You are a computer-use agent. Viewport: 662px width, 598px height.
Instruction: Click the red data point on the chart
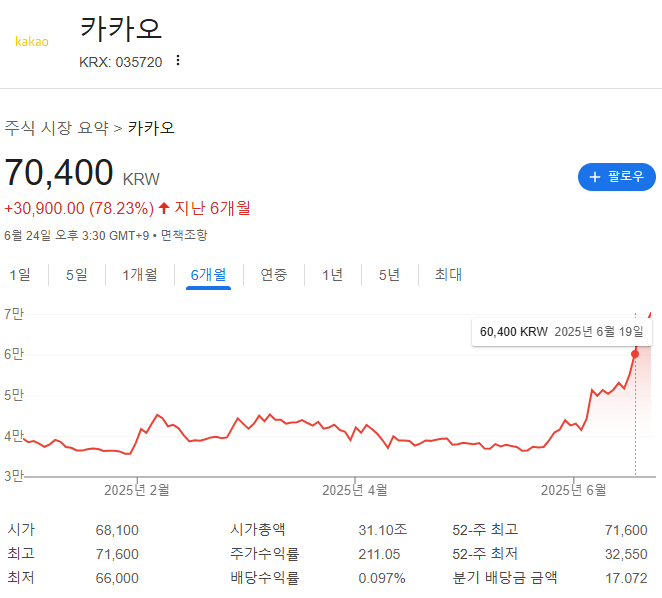pos(635,354)
